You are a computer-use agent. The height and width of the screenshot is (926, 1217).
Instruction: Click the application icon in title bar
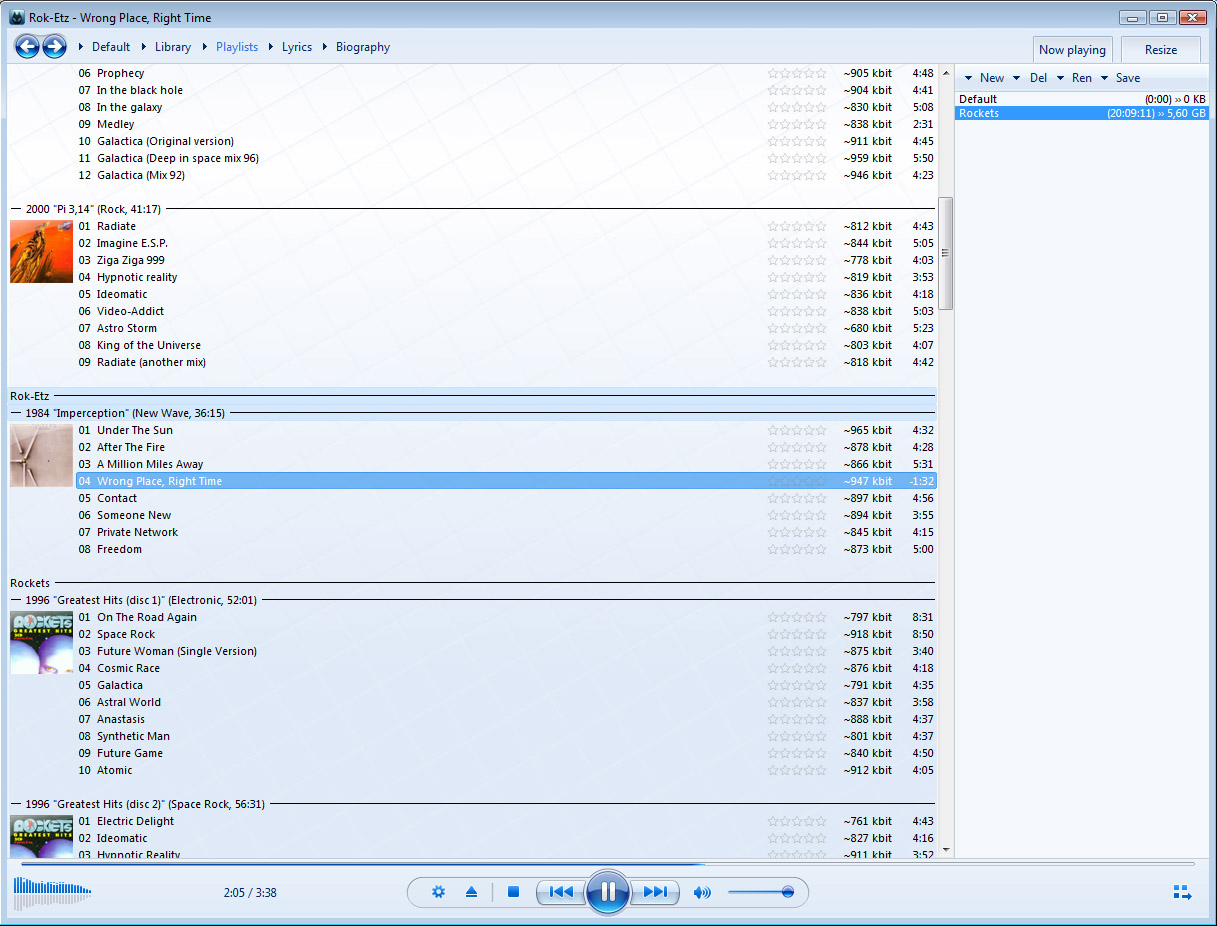tap(17, 17)
